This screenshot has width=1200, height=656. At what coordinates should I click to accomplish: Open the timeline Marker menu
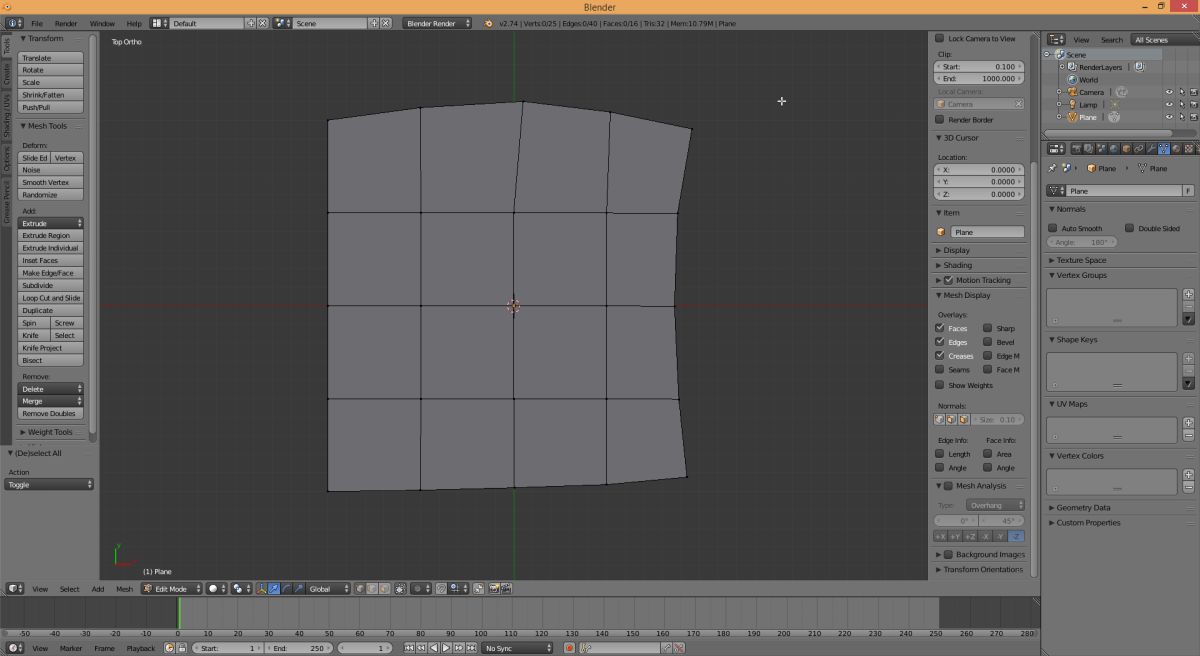(70, 648)
